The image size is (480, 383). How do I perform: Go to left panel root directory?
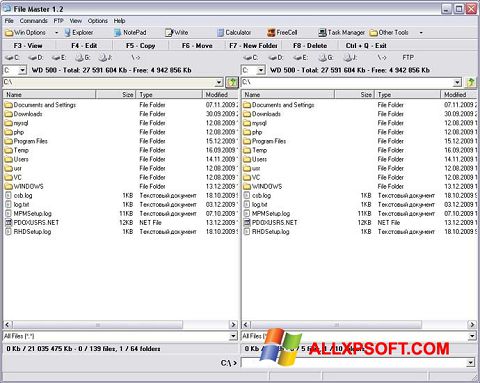pyautogui.click(x=135, y=58)
